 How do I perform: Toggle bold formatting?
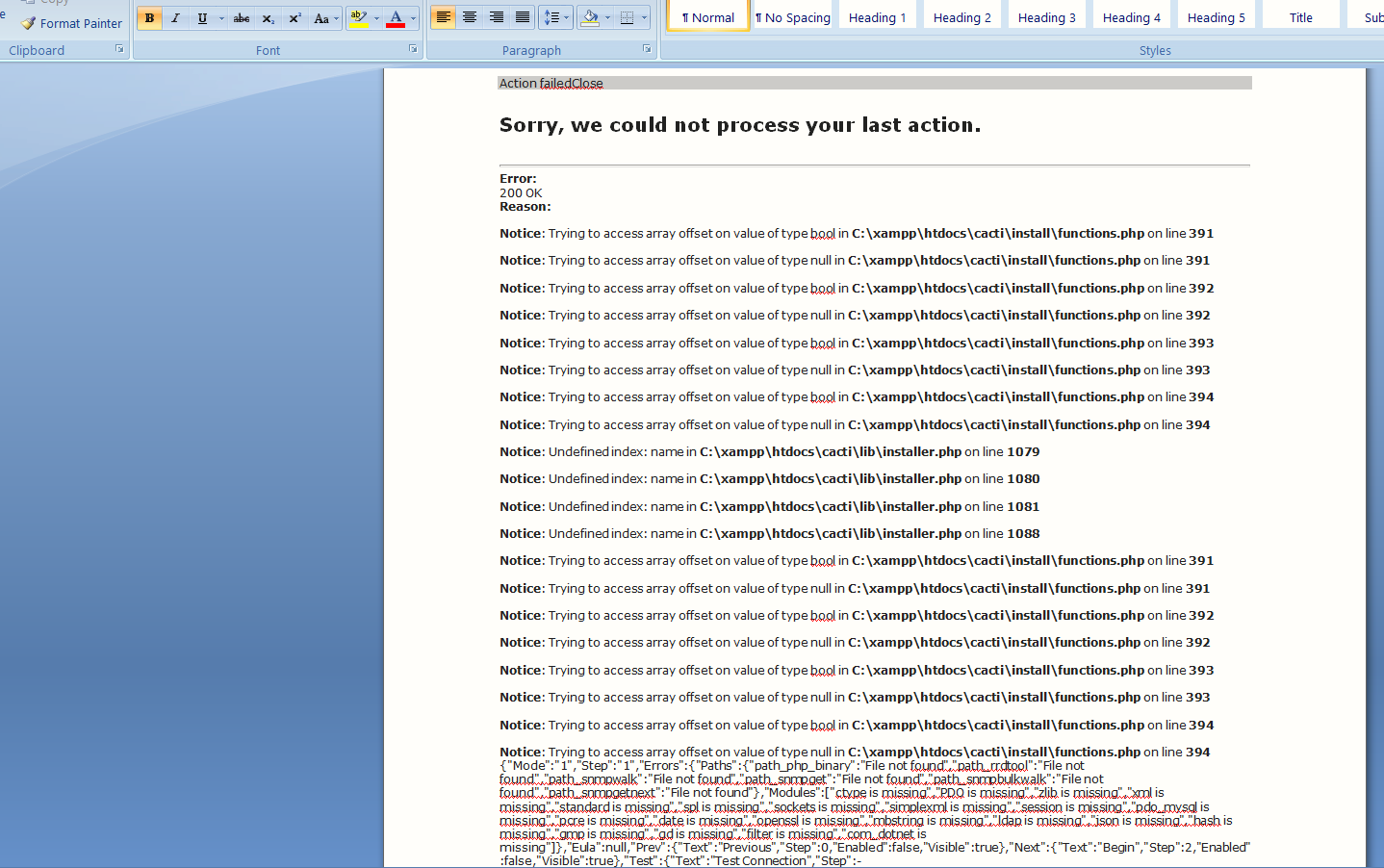coord(149,18)
